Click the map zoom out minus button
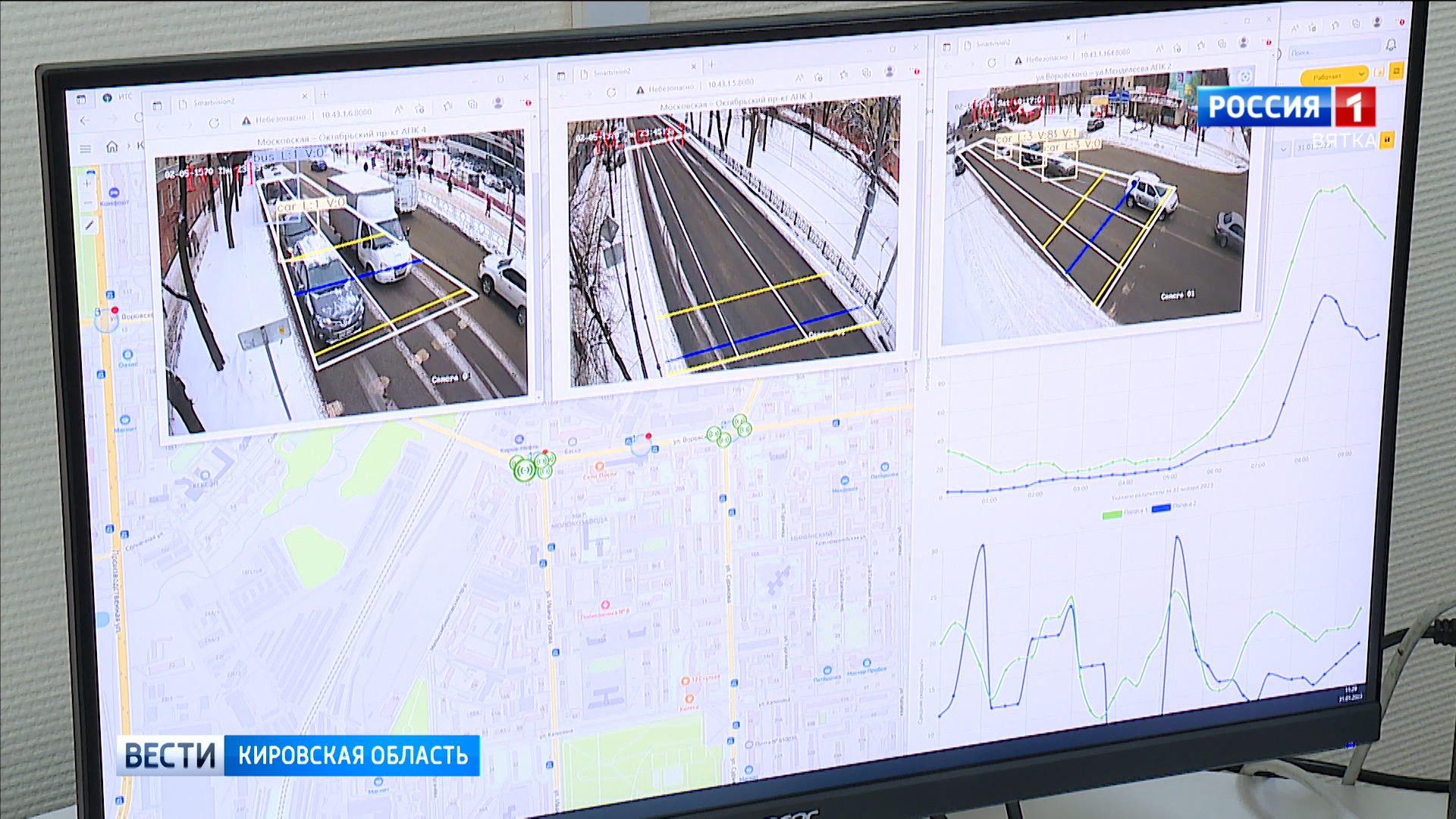Viewport: 1456px width, 819px height. (x=87, y=202)
